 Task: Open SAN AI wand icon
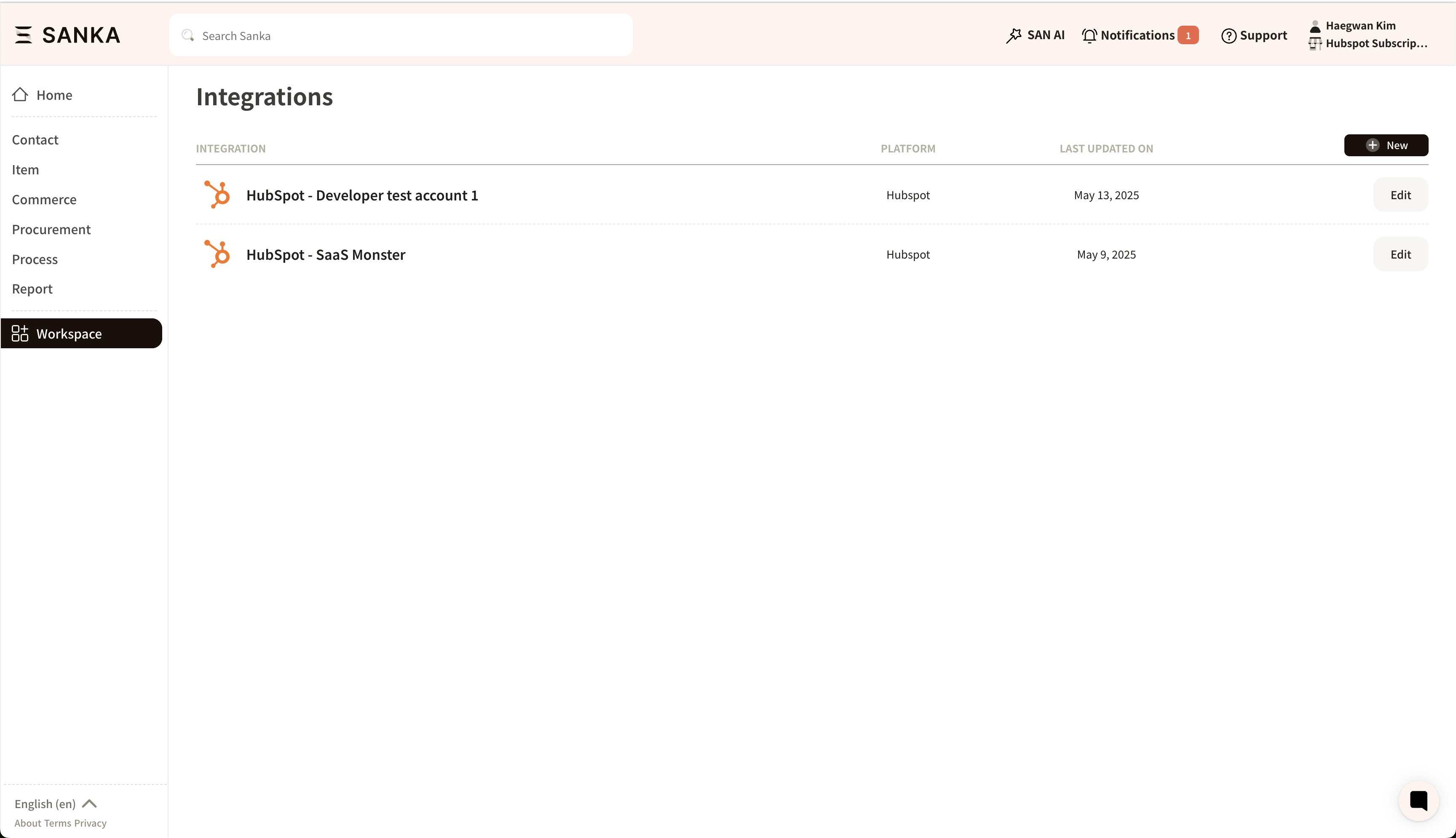[x=1014, y=36]
